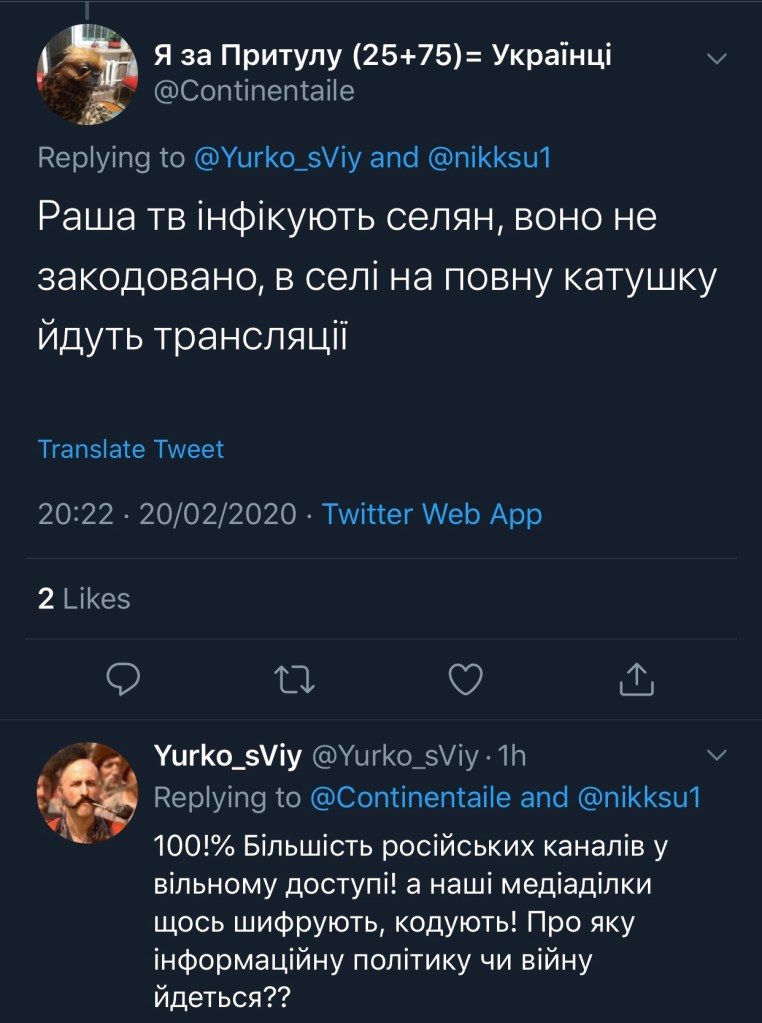Expand options chevron on Yurko_sViy's reply

coord(716,755)
